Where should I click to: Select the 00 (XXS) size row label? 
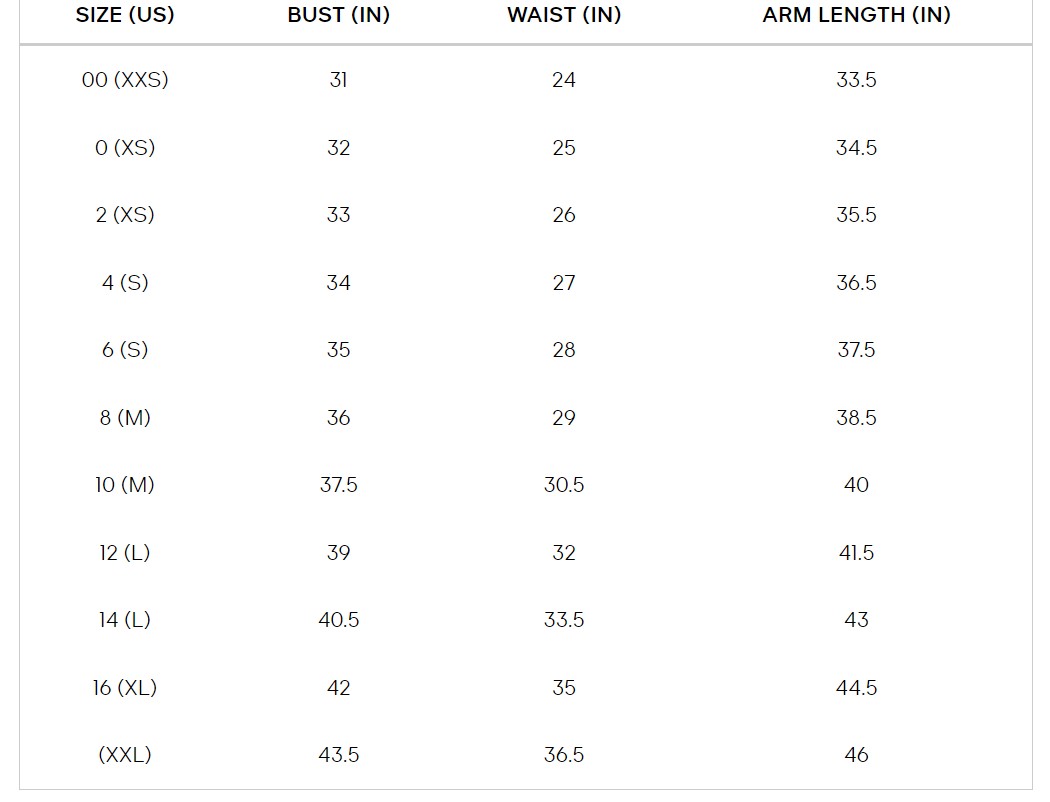(125, 80)
